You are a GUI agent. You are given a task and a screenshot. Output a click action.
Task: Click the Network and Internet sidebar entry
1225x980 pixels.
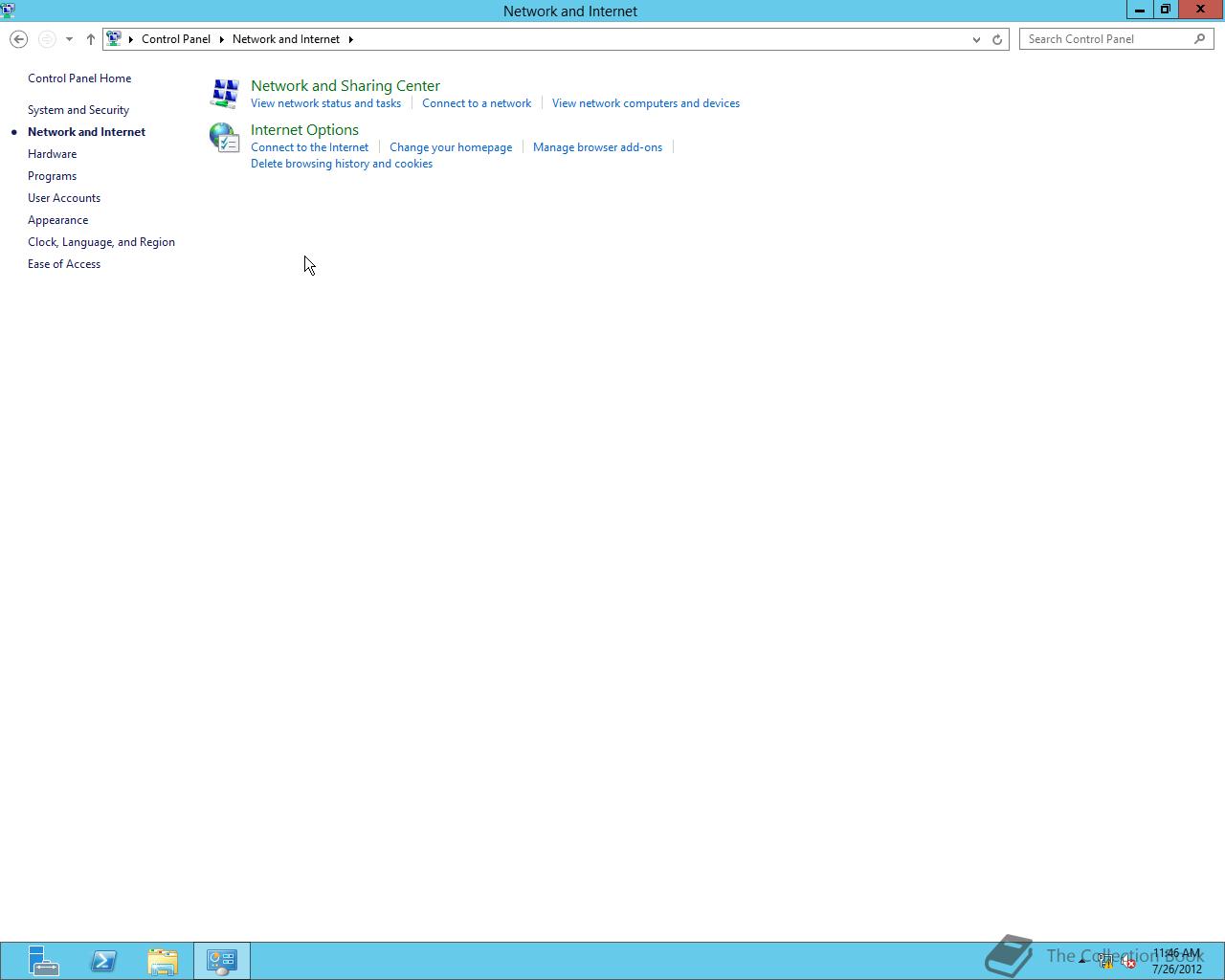click(x=86, y=132)
